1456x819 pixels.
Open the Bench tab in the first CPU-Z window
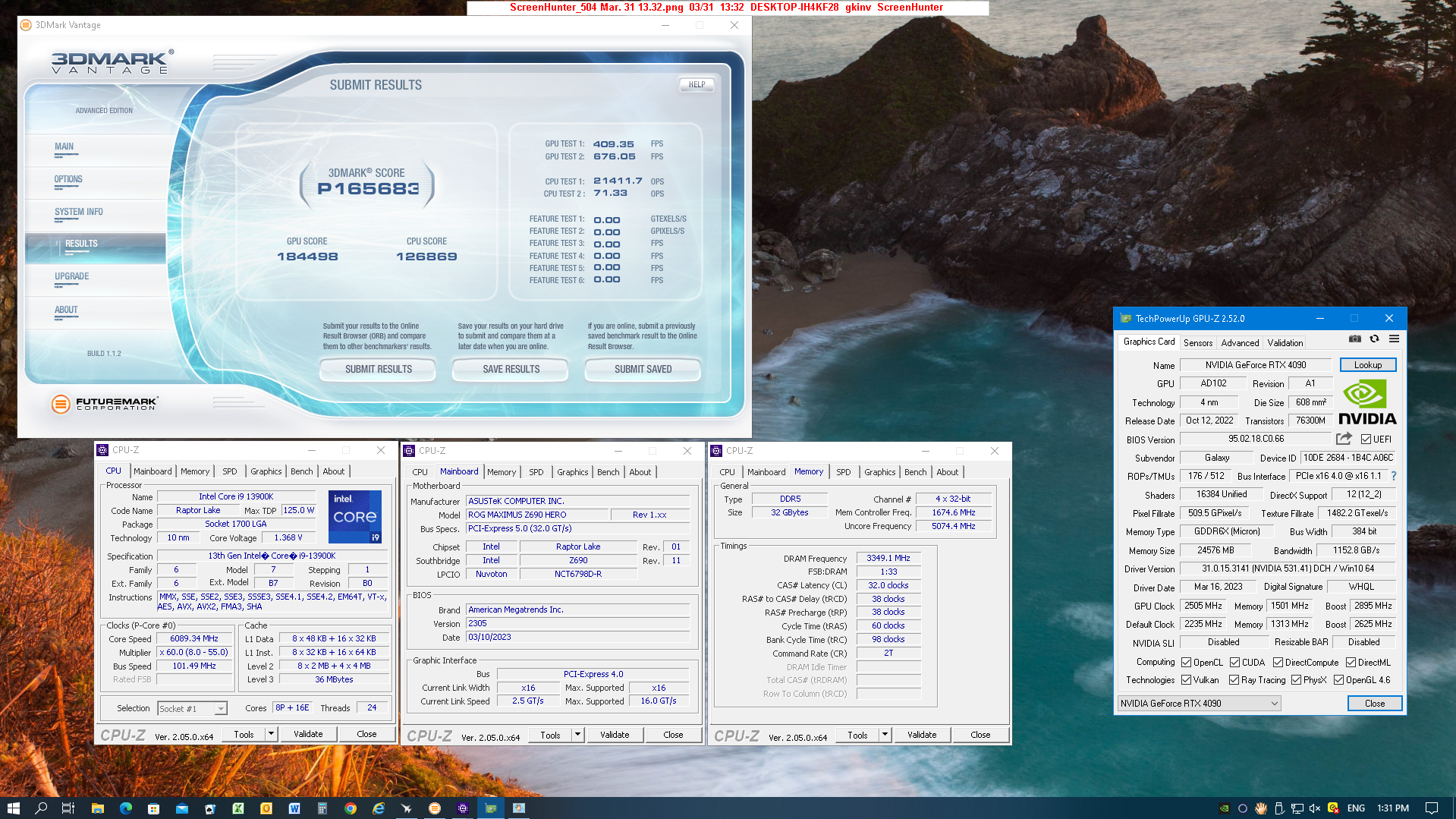[x=301, y=471]
